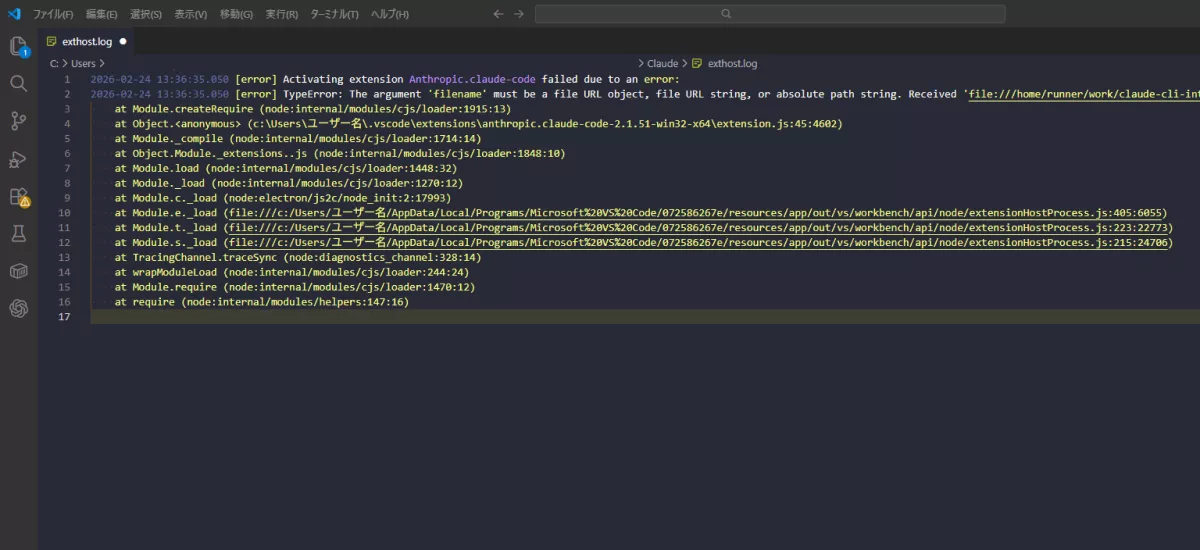Click 'at wrapModuleLoad' line text
The height and width of the screenshot is (550, 1200).
tap(292, 272)
